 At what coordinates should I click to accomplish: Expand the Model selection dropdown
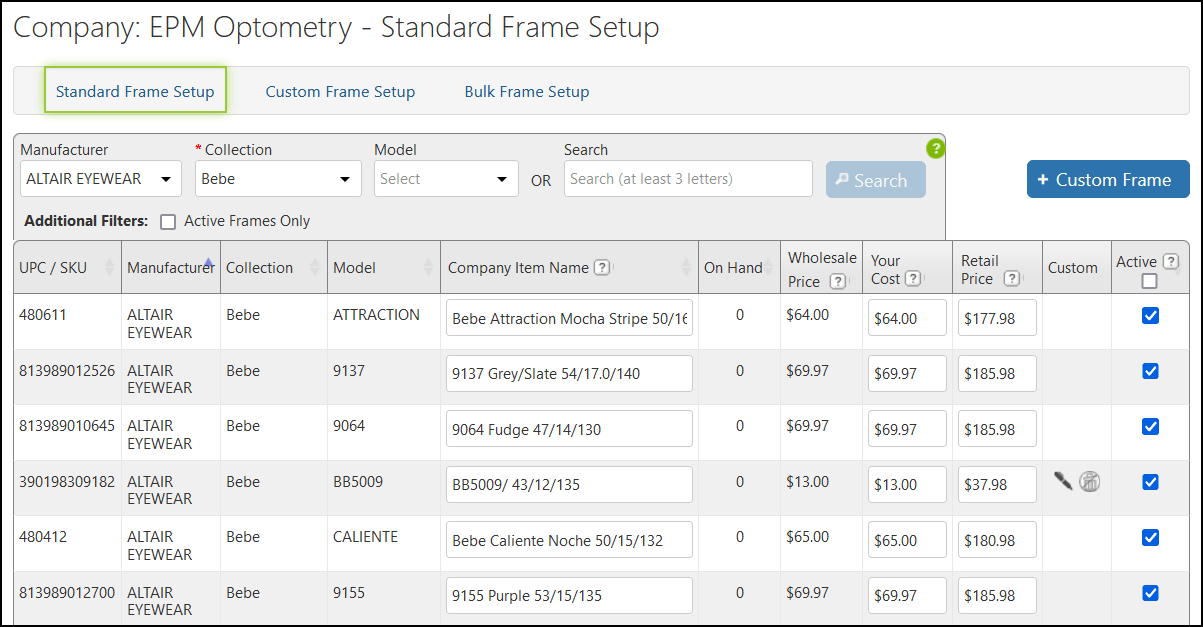pyautogui.click(x=446, y=178)
